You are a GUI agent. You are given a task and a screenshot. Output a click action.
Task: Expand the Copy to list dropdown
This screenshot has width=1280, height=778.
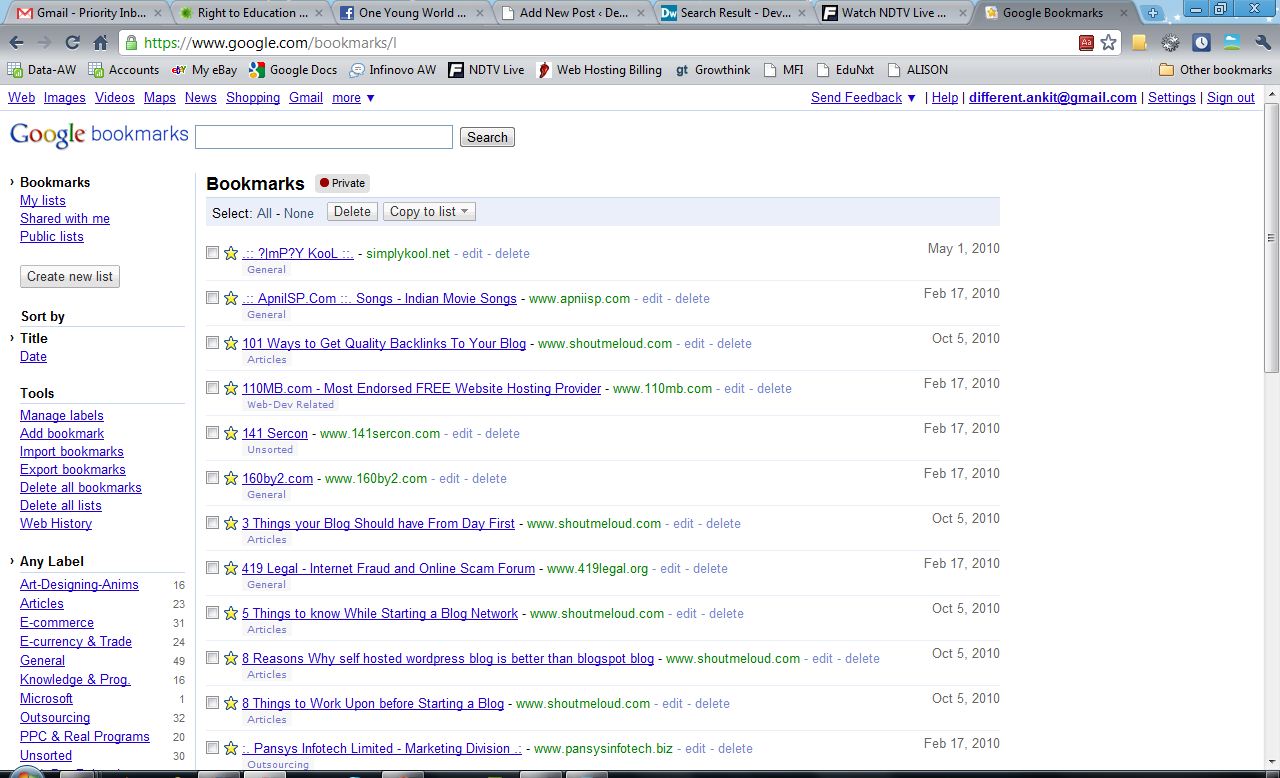430,212
